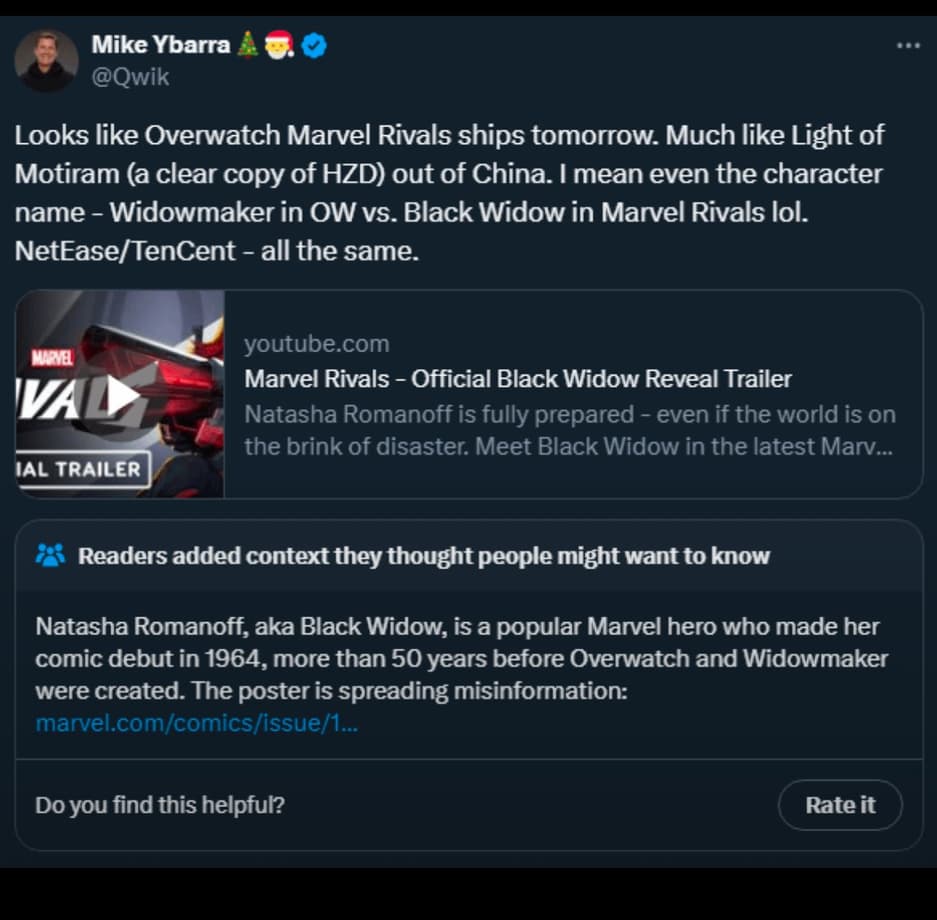The image size is (937, 920).
Task: Open the three-dot more options menu
Action: (x=907, y=45)
